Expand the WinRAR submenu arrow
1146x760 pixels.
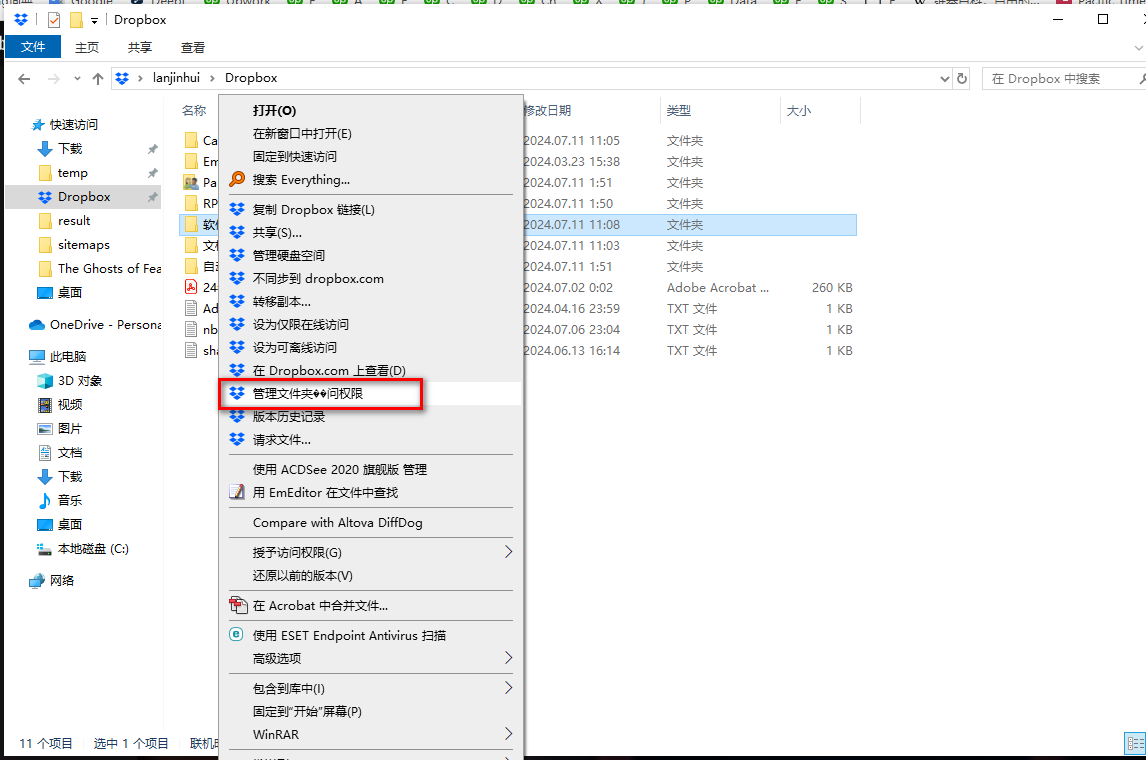tap(508, 735)
